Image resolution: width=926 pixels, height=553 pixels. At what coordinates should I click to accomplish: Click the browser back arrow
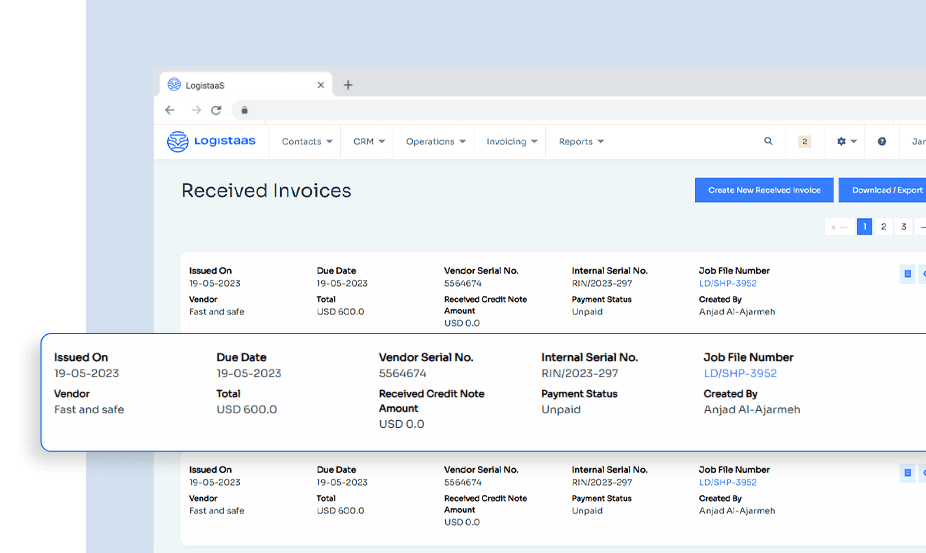(170, 110)
